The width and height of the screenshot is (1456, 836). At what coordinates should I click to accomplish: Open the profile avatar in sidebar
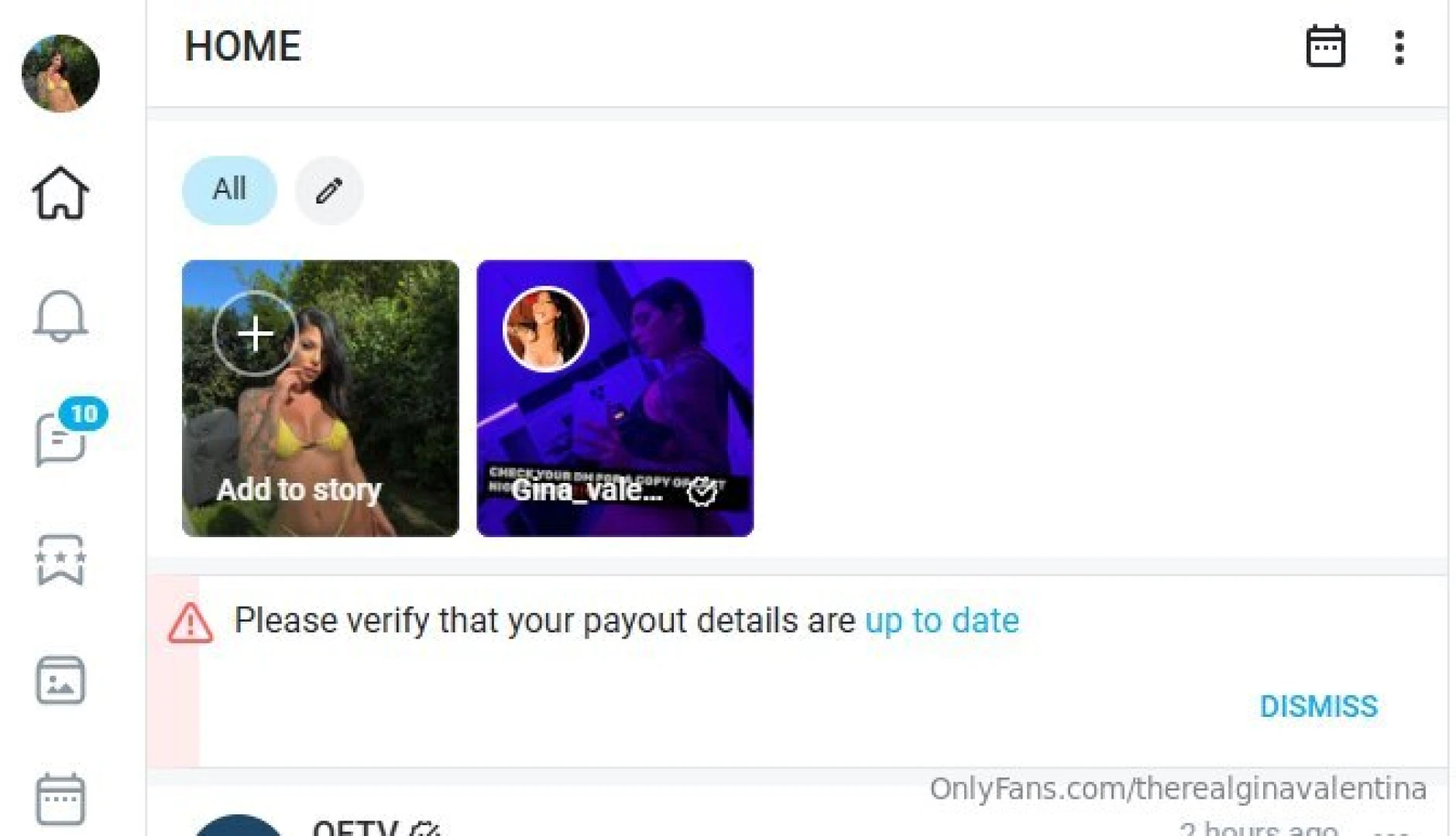point(60,74)
